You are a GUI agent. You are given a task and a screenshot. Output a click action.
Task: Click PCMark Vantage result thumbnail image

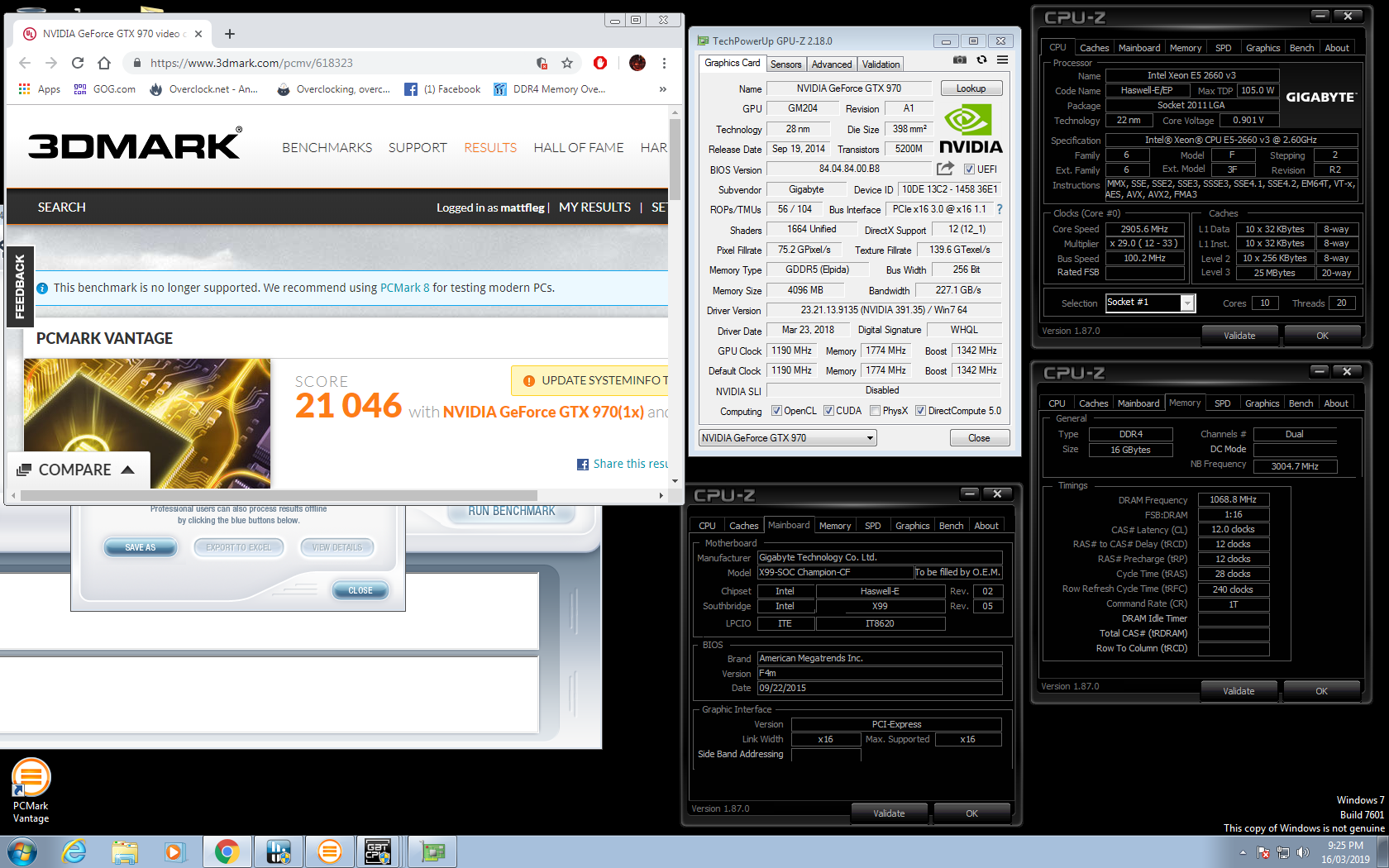tap(147, 423)
